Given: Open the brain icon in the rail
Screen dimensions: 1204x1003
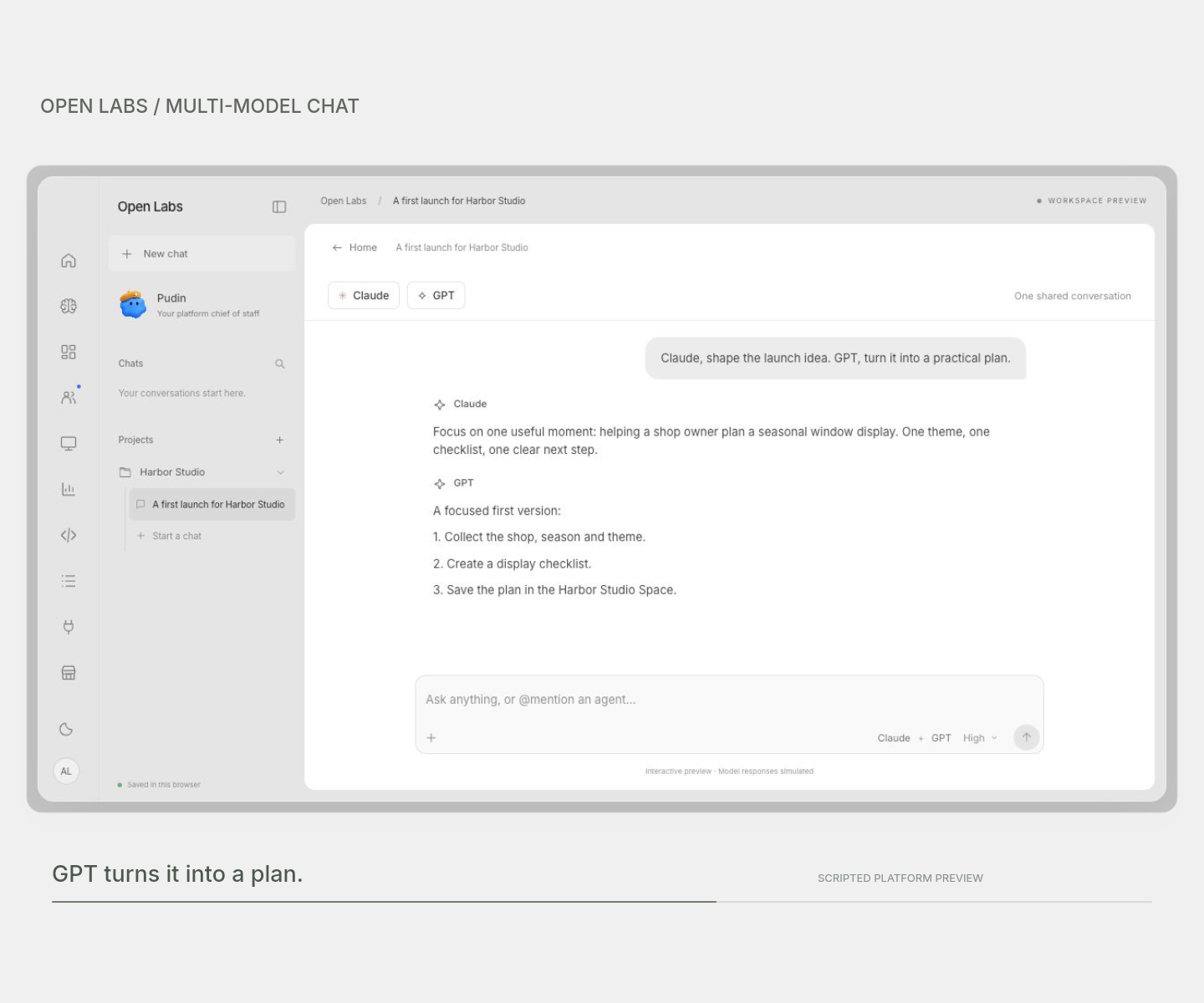Looking at the screenshot, I should point(69,307).
